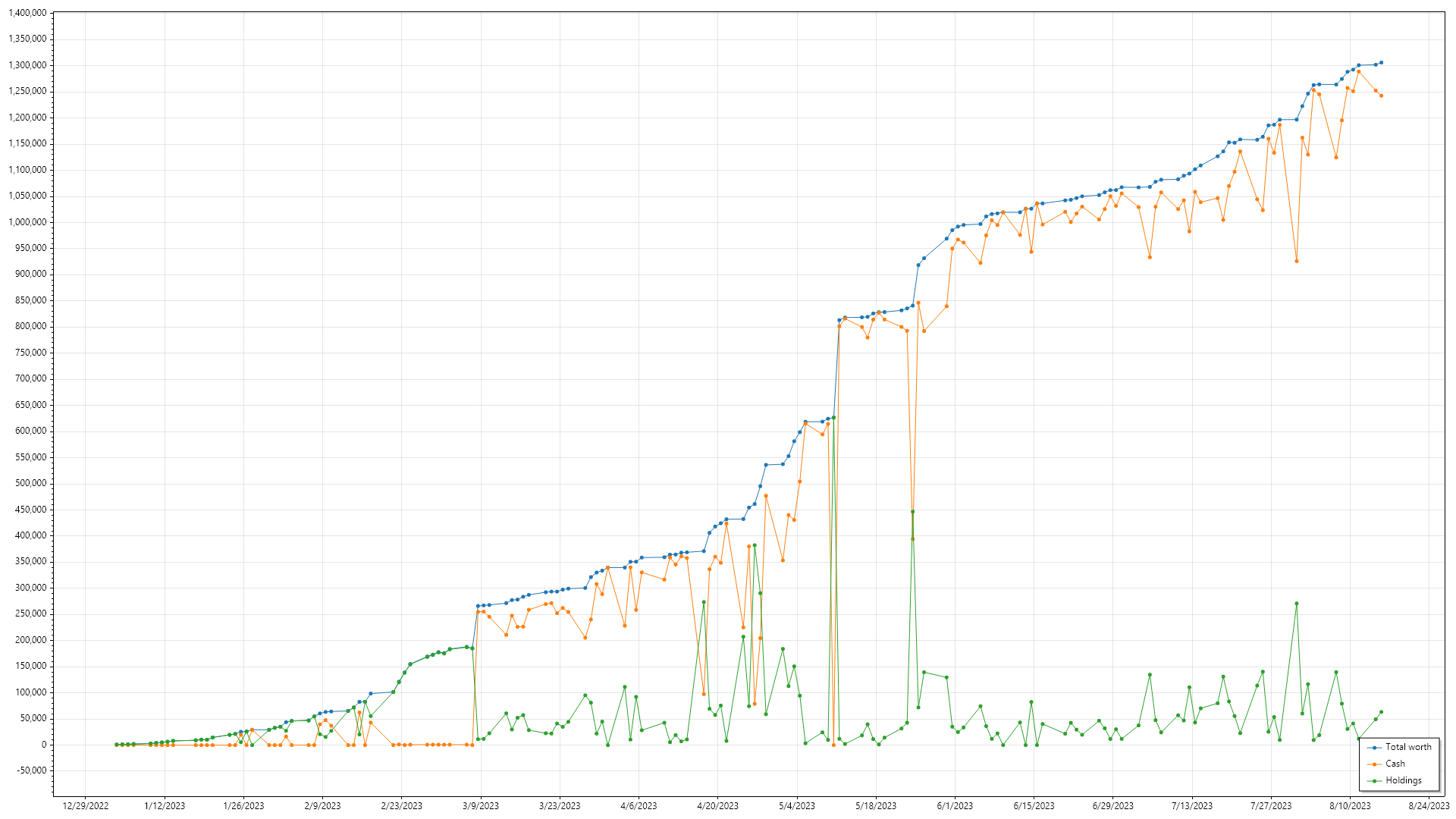Click the 8/24/2023 date axis label

pos(1429,806)
